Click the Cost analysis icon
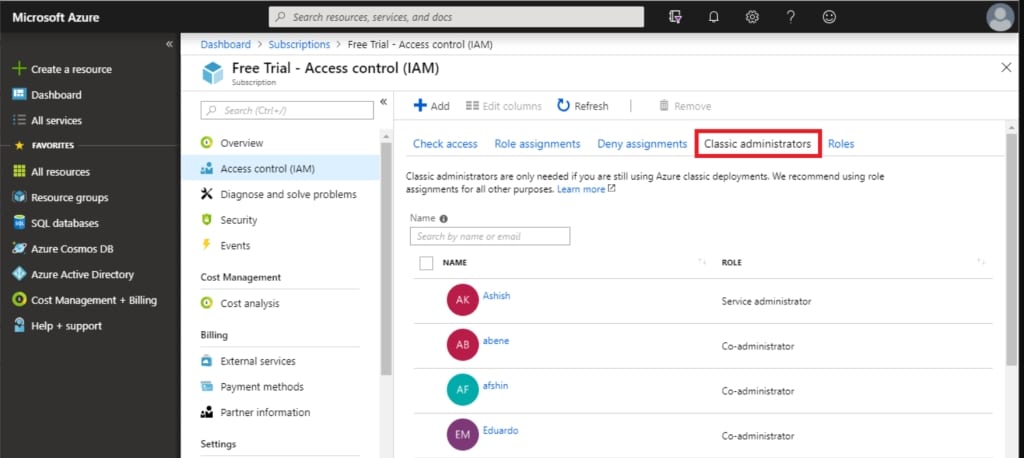The width and height of the screenshot is (1024, 458). click(207, 303)
